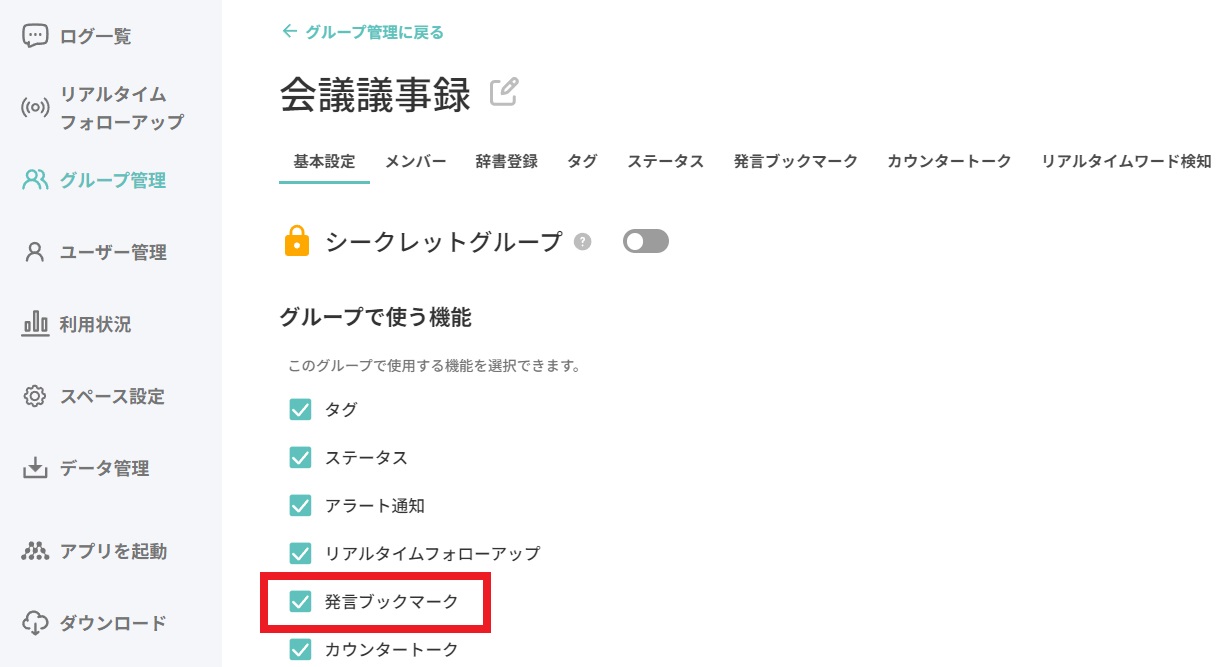Disable the アラート通知 checkbox
The width and height of the screenshot is (1220, 667).
pos(300,505)
